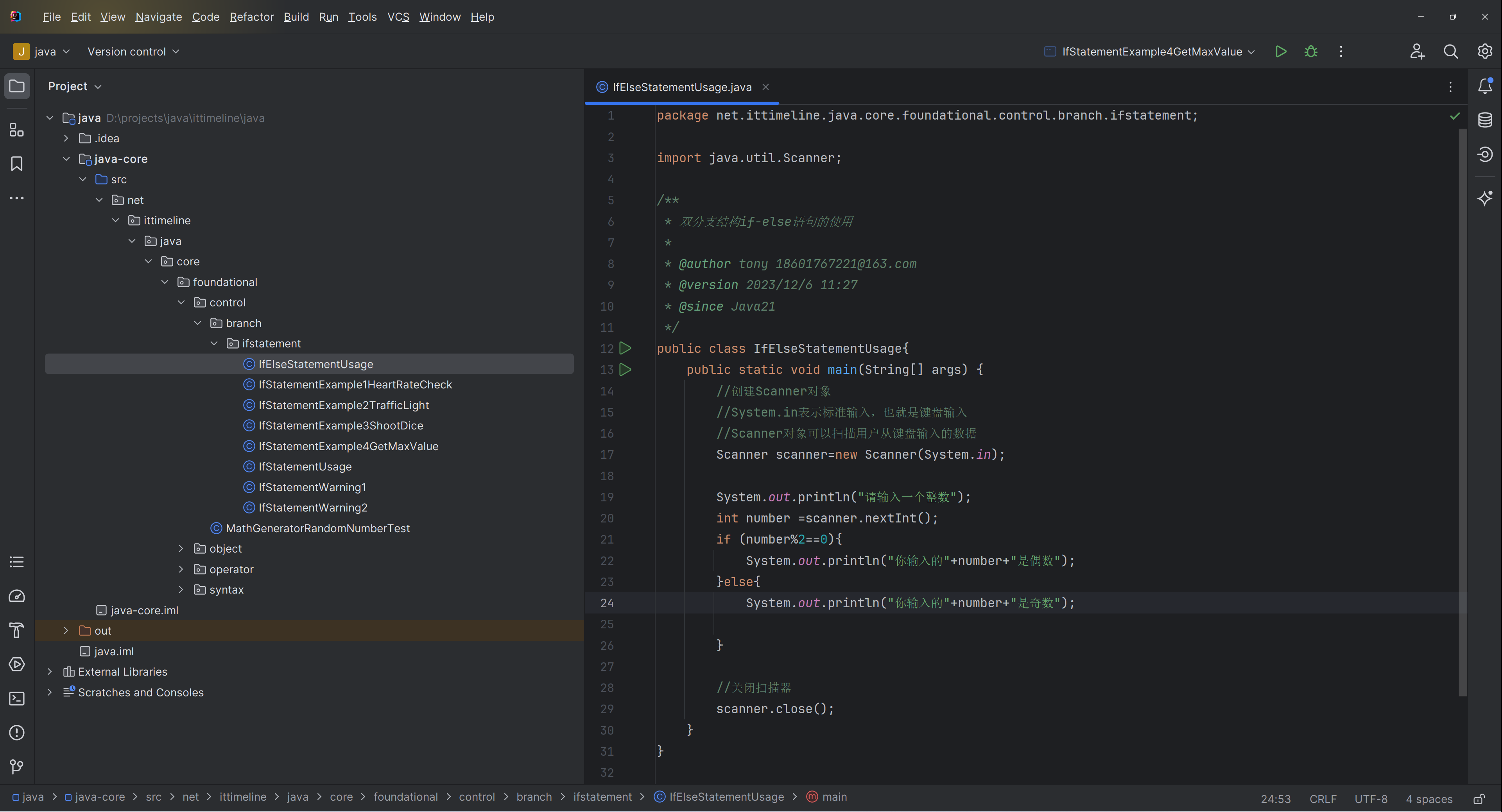This screenshot has height=812, width=1502.
Task: Toggle read-only lock in status bar
Action: pos(1479,799)
